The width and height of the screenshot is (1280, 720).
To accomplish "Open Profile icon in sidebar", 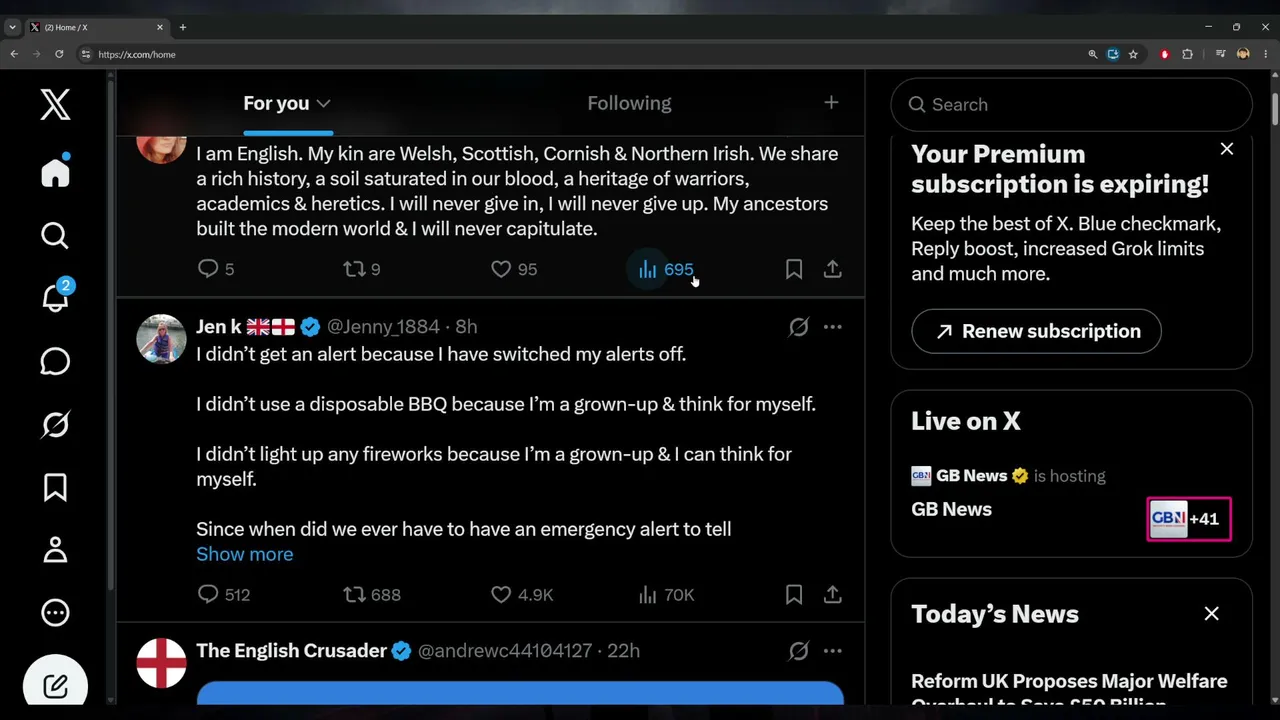I will tap(55, 549).
